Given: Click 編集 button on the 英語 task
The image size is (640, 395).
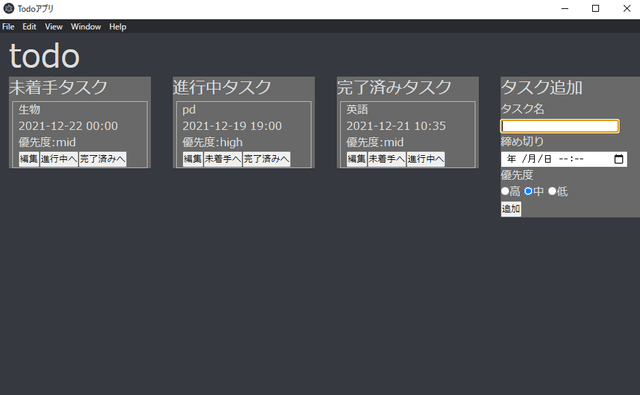Looking at the screenshot, I should pos(357,159).
